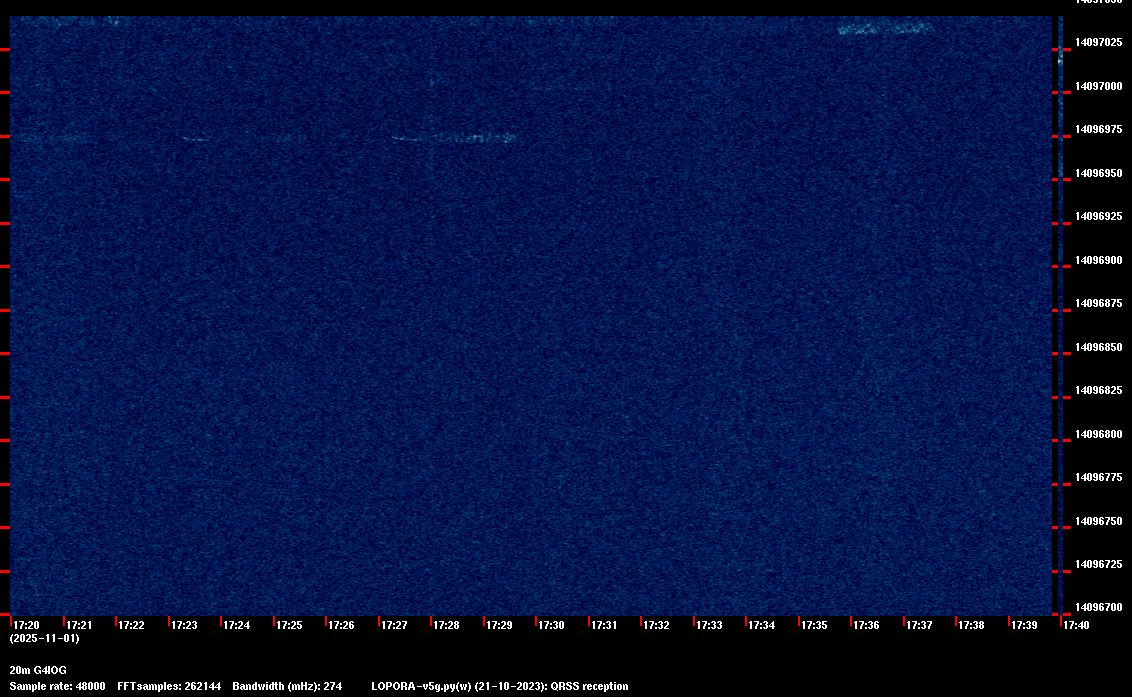The width and height of the screenshot is (1132, 697).
Task: Click the 14096950 frequency label
Action: 1099,173
